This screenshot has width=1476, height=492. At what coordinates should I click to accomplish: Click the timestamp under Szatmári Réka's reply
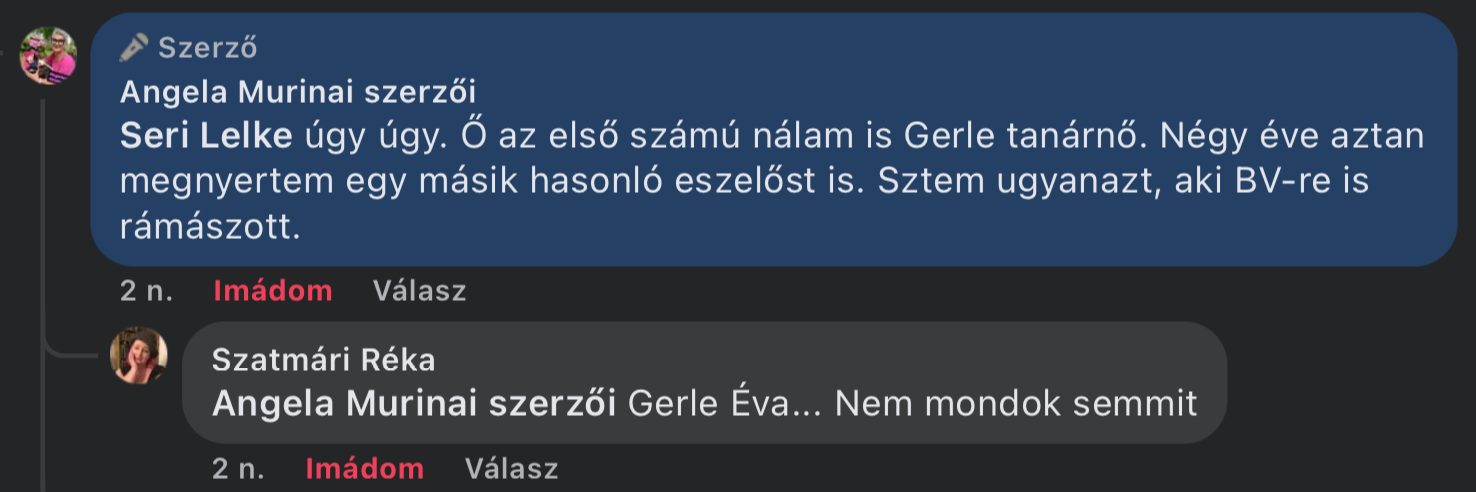pos(238,468)
